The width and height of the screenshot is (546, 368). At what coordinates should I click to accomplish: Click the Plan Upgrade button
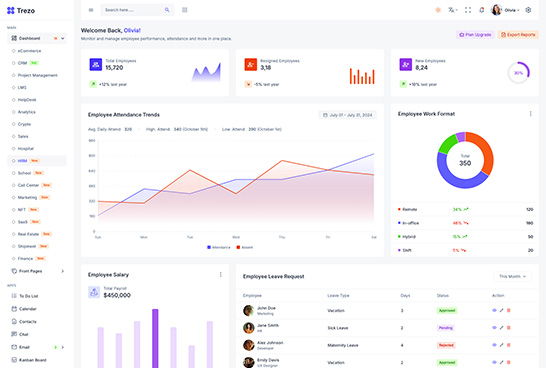(x=475, y=35)
